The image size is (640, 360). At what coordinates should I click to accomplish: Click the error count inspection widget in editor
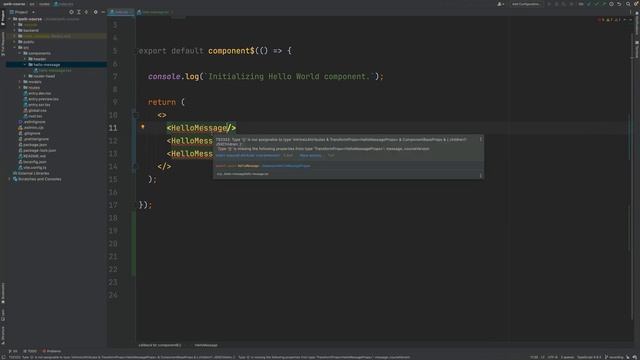click(x=609, y=20)
